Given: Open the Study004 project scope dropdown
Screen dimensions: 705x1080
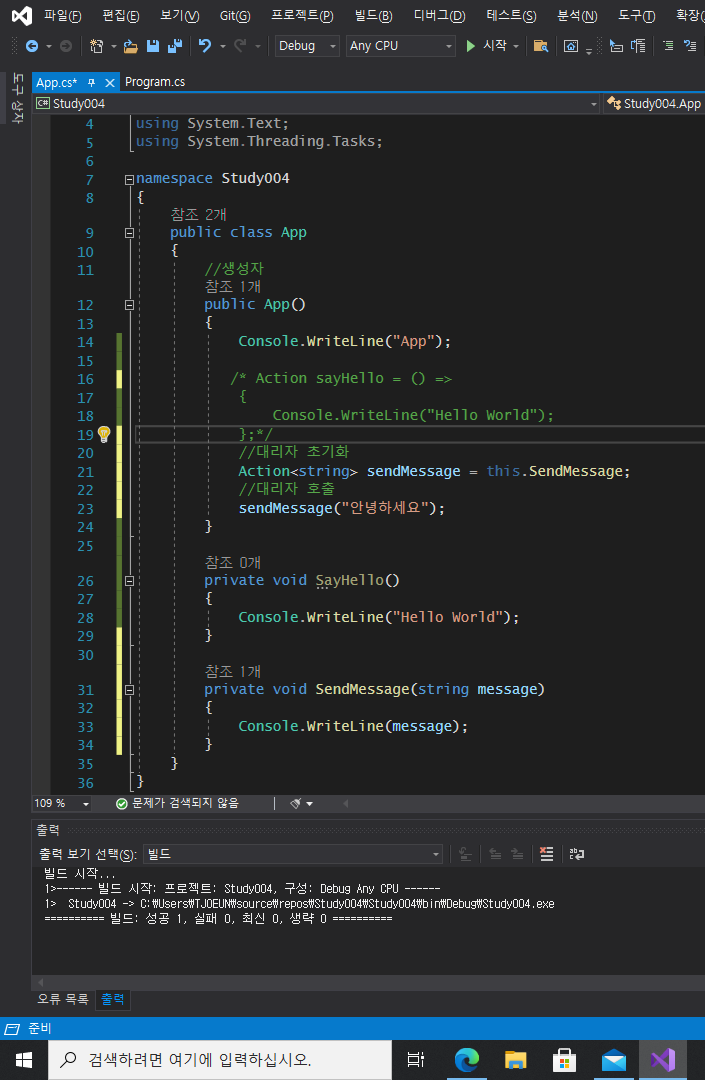Looking at the screenshot, I should pos(317,103).
